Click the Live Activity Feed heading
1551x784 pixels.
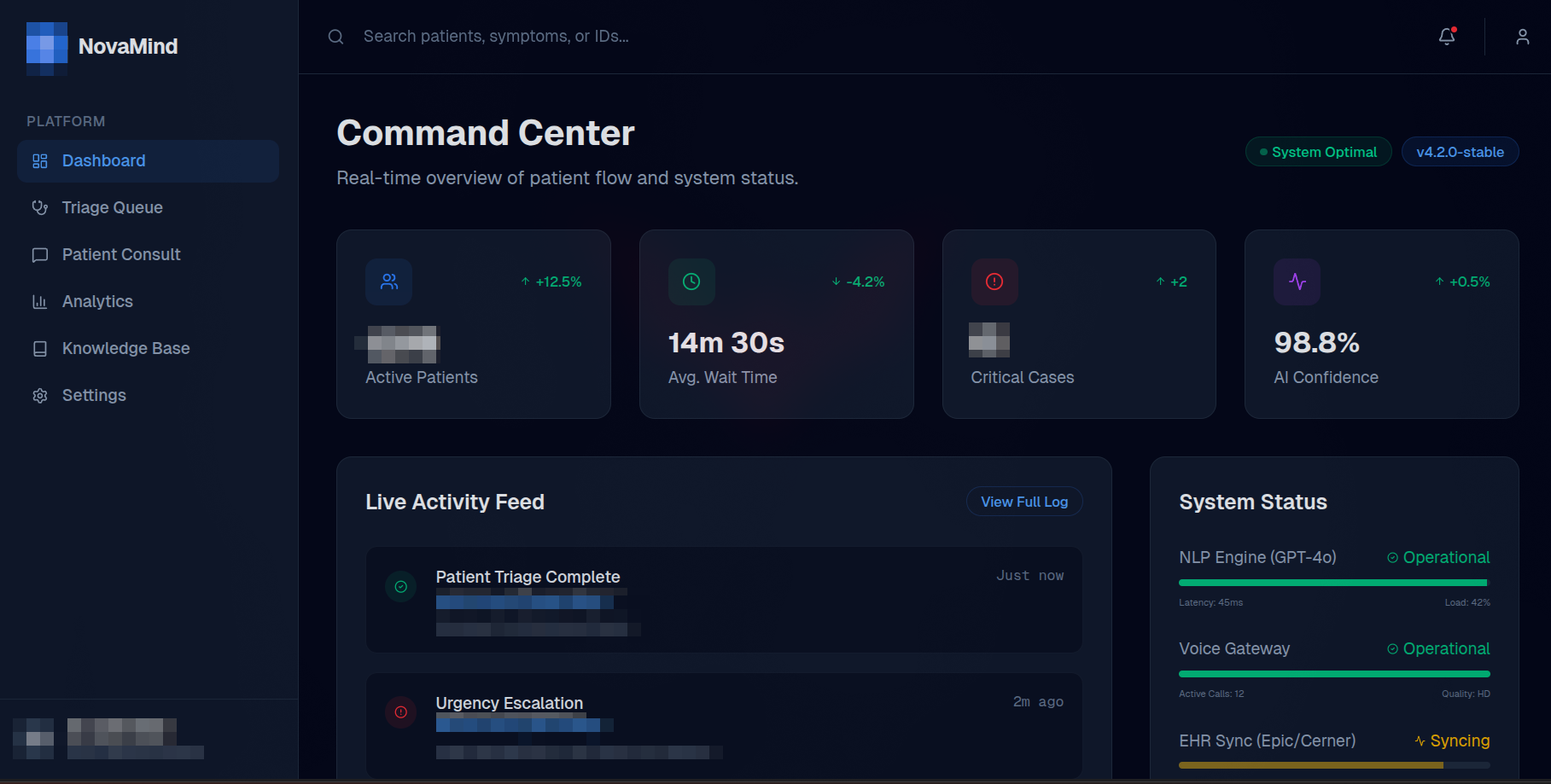point(455,502)
